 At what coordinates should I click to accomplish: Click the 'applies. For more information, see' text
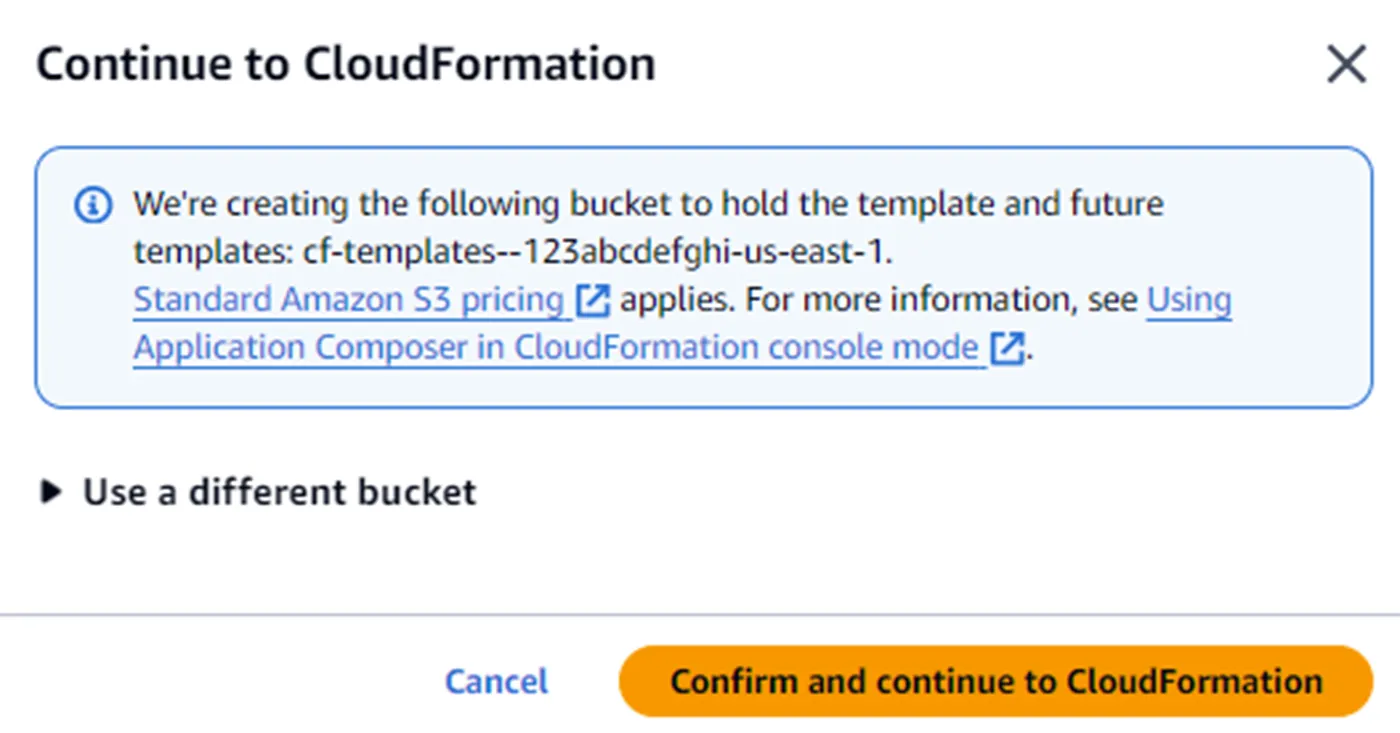point(878,300)
